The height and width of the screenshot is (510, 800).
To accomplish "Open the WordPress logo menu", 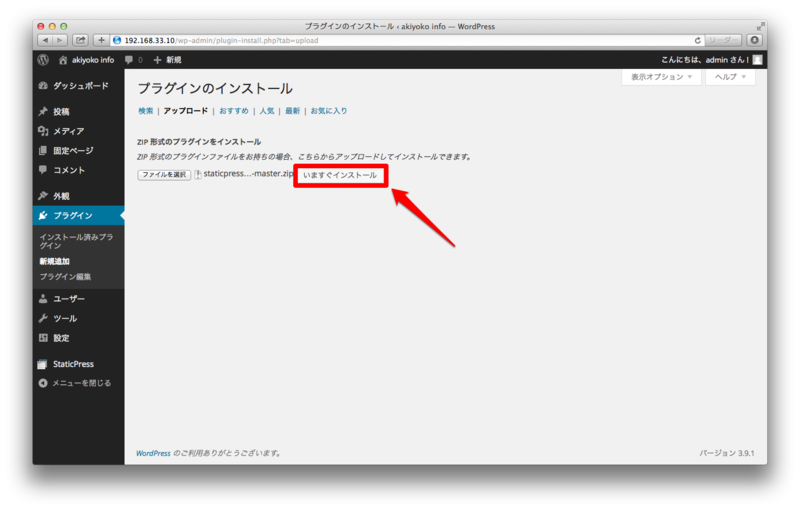I will [x=43, y=60].
